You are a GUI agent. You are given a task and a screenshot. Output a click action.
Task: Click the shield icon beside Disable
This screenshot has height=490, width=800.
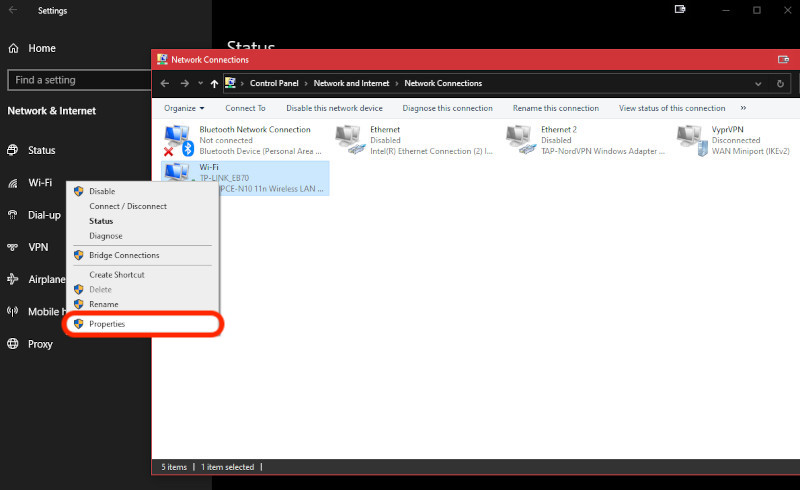coord(79,191)
